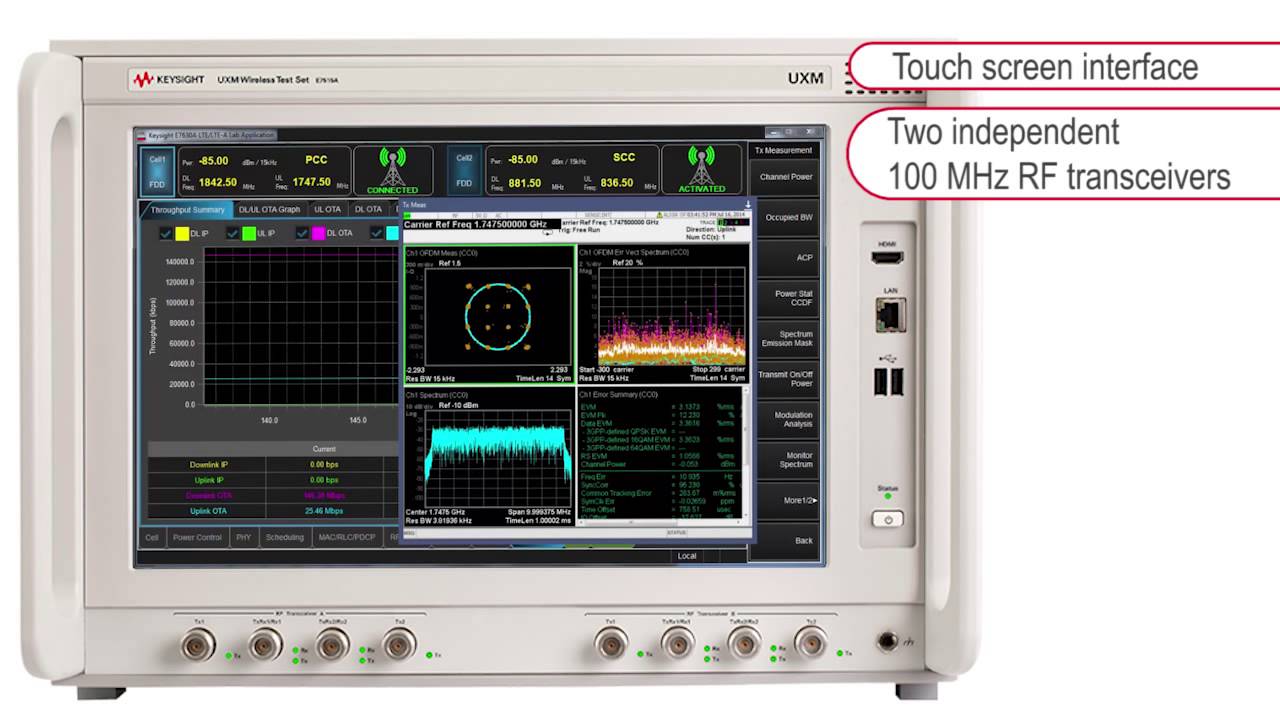Select the Cell2 FDD button
1280x720 pixels.
(464, 171)
